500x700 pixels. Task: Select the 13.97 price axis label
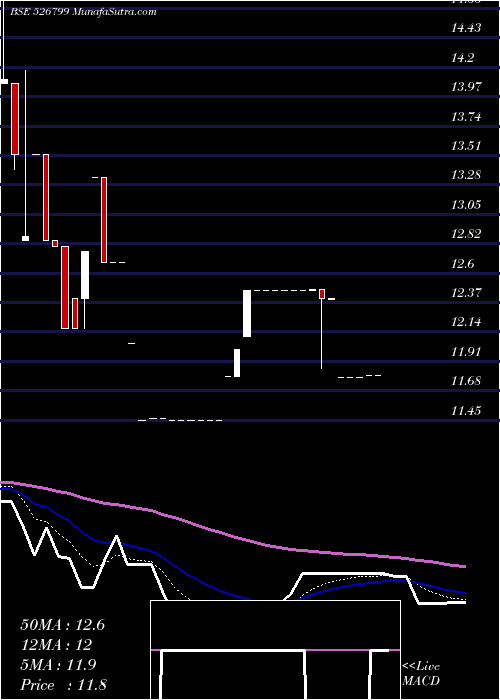pyautogui.click(x=466, y=87)
